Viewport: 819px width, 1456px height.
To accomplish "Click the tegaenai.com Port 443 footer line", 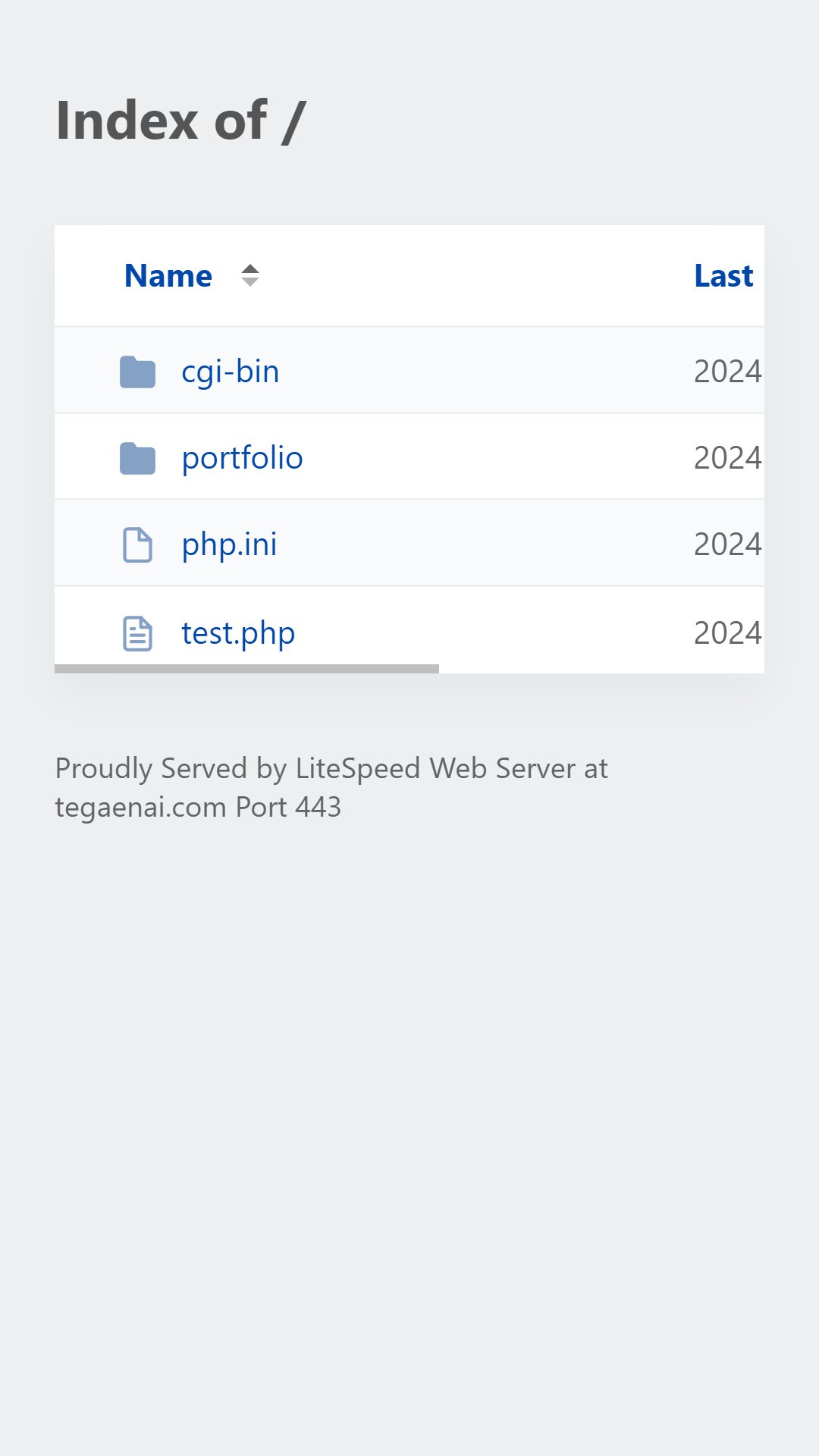I will (198, 808).
